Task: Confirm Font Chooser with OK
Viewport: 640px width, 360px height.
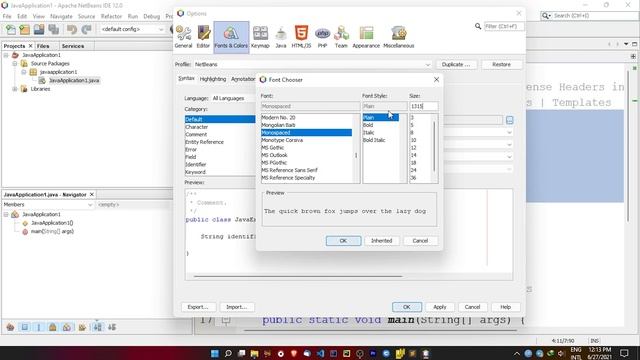Action: (x=343, y=241)
